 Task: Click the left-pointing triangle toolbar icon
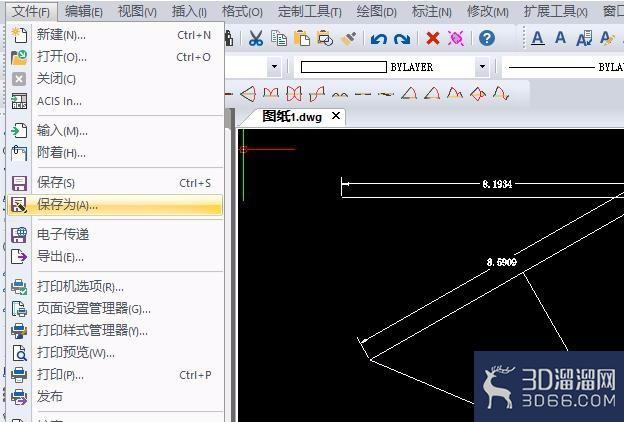click(248, 94)
